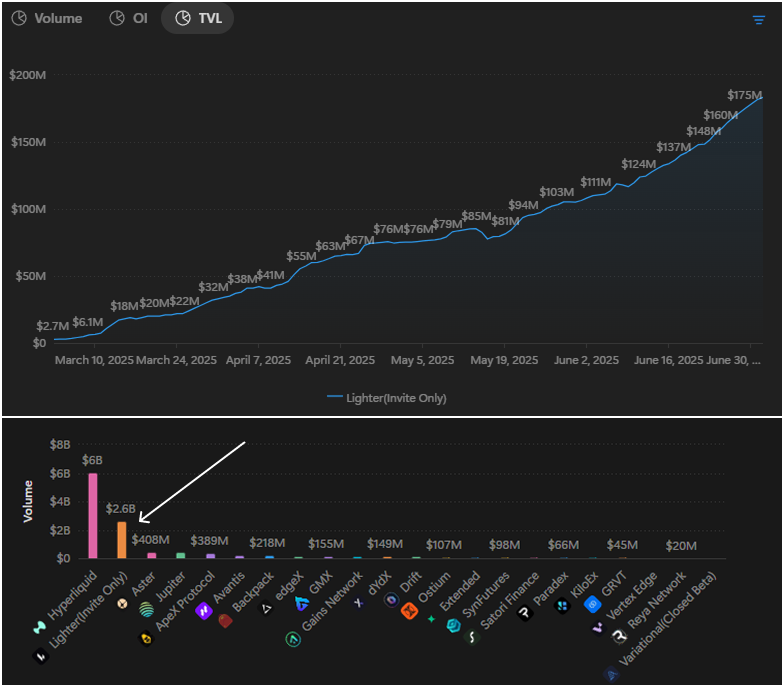Click the Satori Finance logo icon
The width and height of the screenshot is (784, 687).
(x=472, y=637)
